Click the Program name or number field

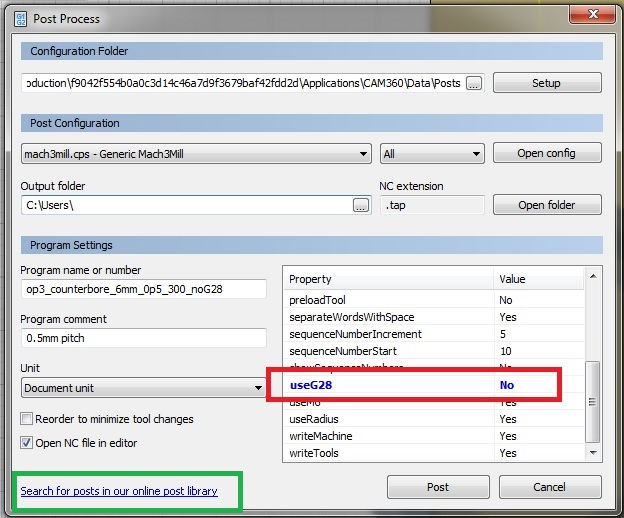[x=143, y=289]
